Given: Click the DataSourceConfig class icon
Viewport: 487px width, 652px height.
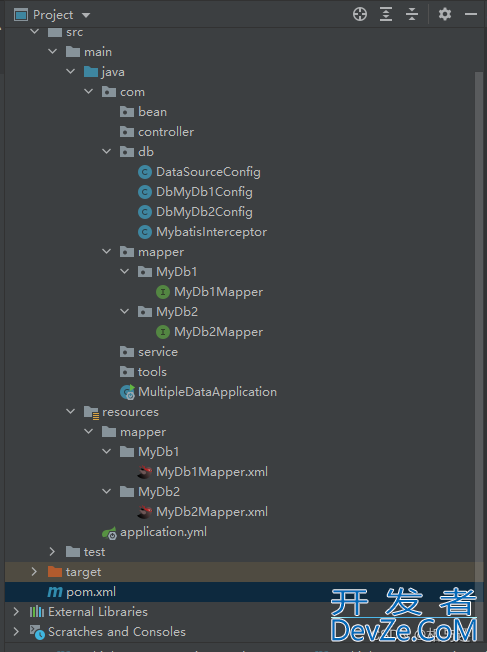Looking at the screenshot, I should pyautogui.click(x=145, y=172).
